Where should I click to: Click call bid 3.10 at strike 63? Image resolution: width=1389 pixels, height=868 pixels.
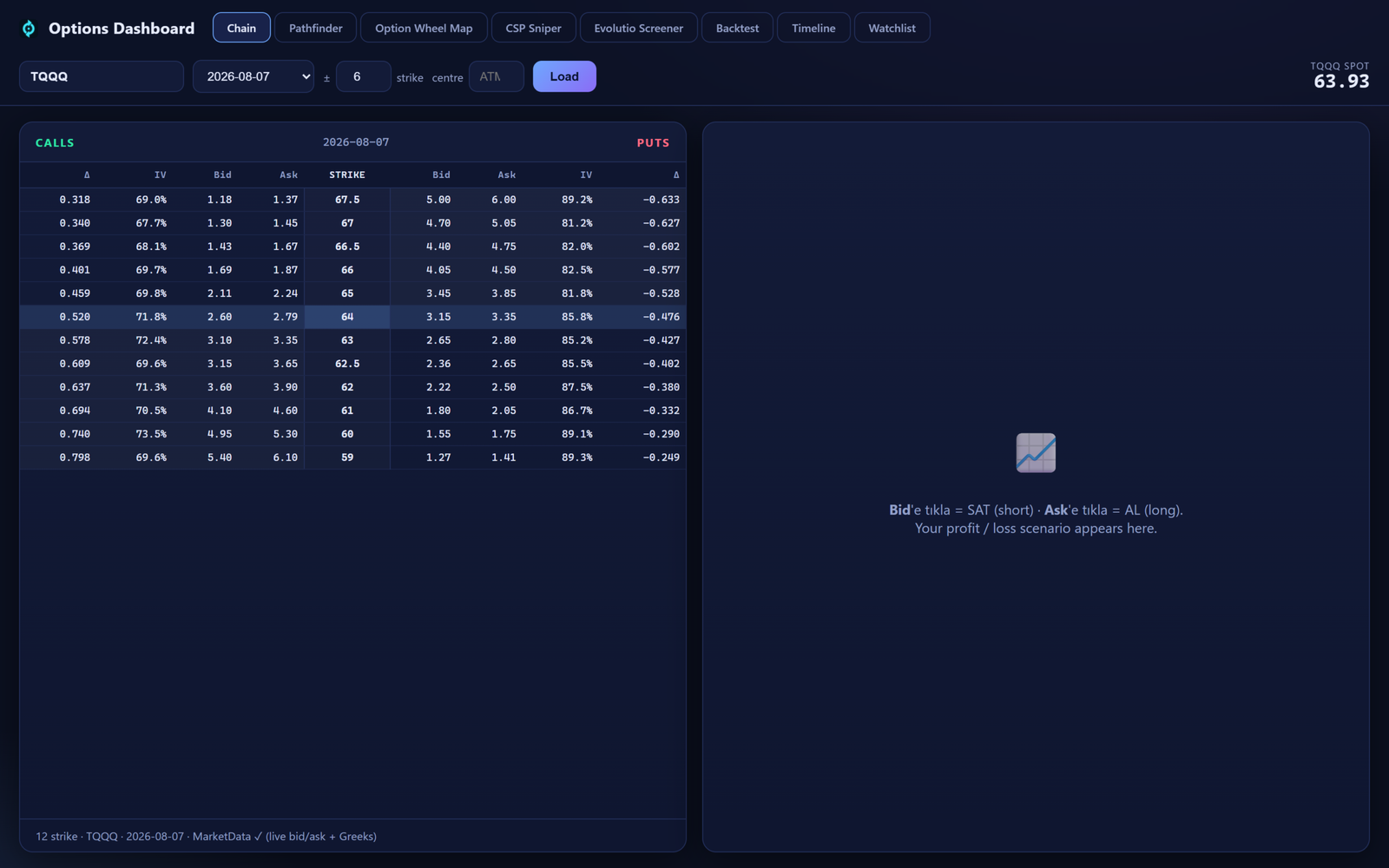[x=220, y=340]
